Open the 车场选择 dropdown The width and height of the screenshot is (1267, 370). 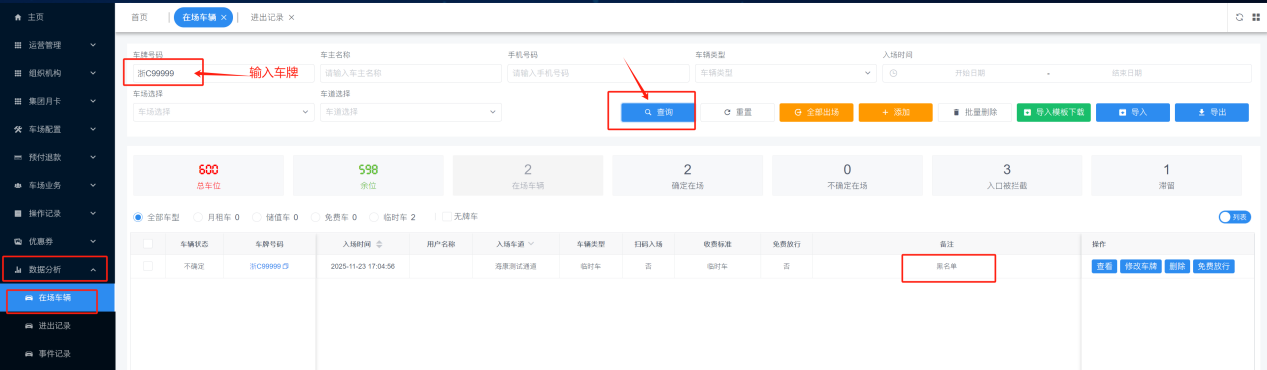(x=223, y=112)
